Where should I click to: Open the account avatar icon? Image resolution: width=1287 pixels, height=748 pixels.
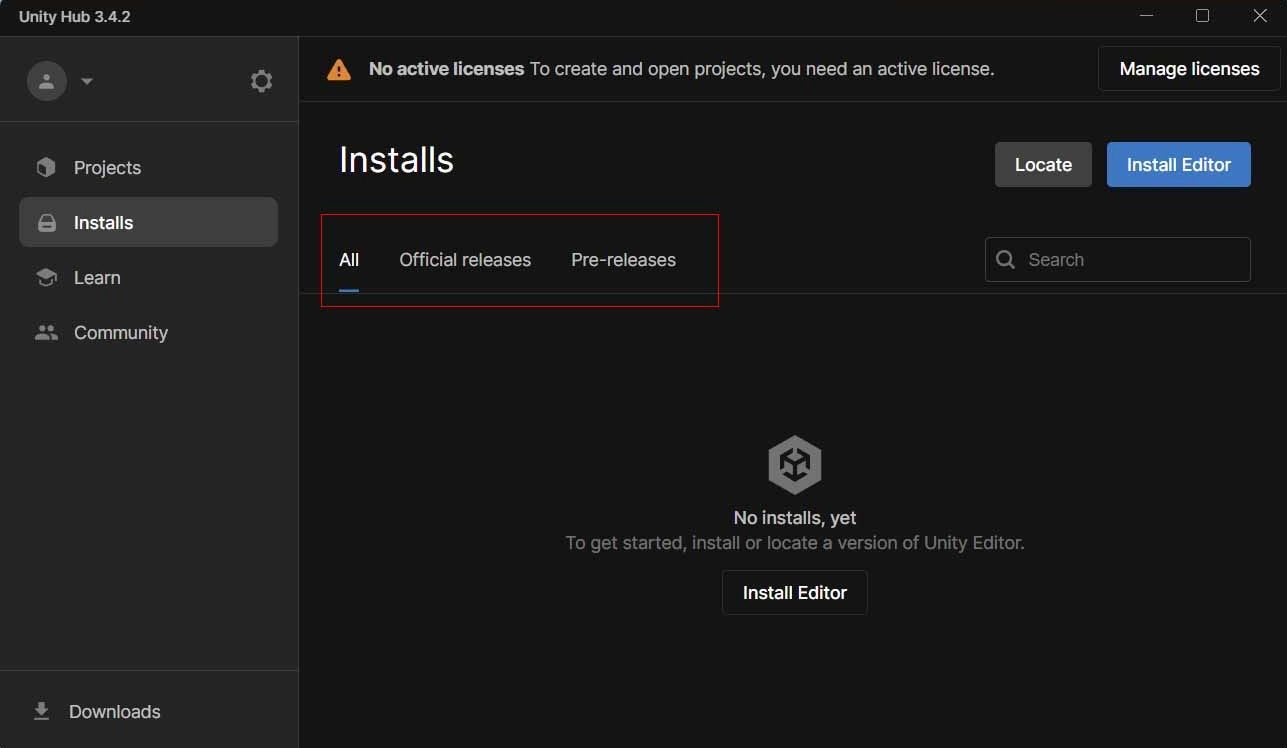(x=46, y=81)
